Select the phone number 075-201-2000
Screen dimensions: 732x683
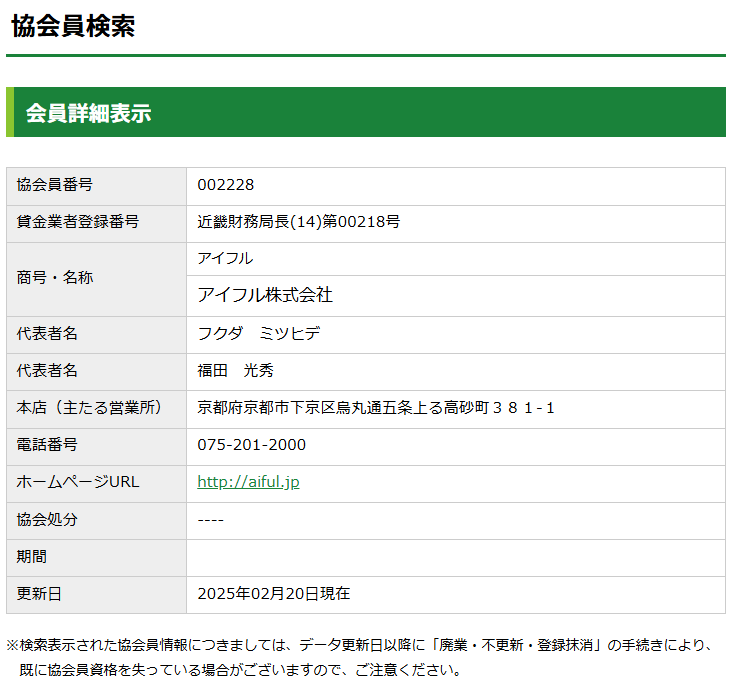(252, 445)
